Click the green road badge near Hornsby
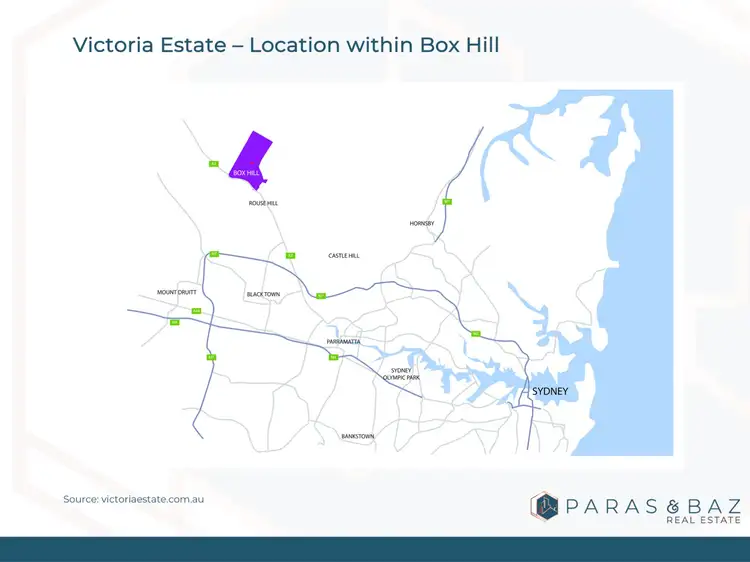Viewport: 750px width, 562px height. click(x=447, y=202)
